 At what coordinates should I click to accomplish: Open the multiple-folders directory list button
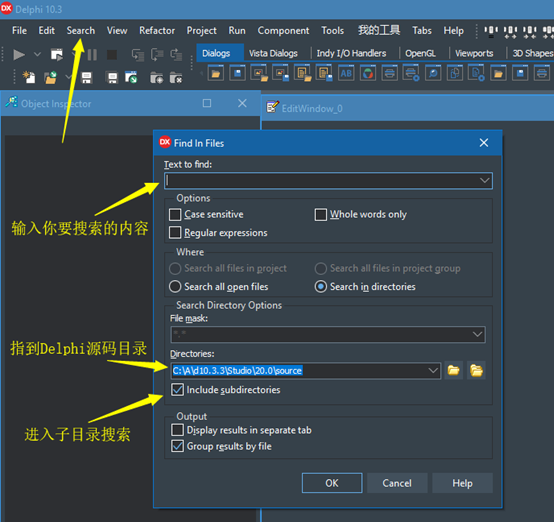pos(476,370)
